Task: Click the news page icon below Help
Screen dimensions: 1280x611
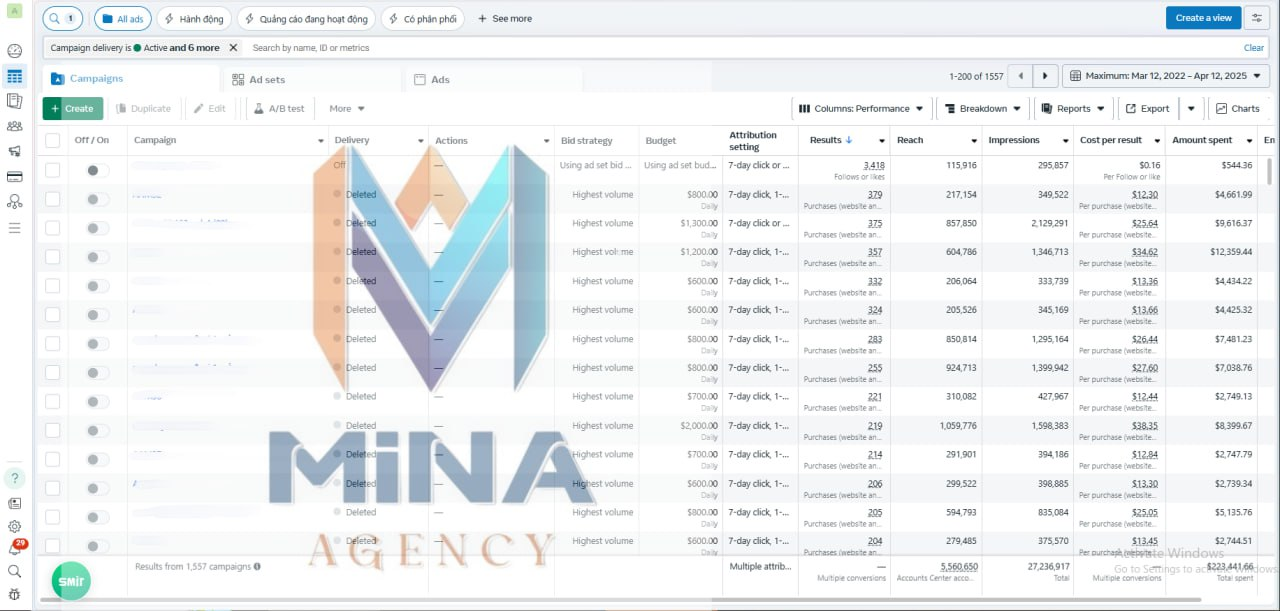Action: [14, 503]
